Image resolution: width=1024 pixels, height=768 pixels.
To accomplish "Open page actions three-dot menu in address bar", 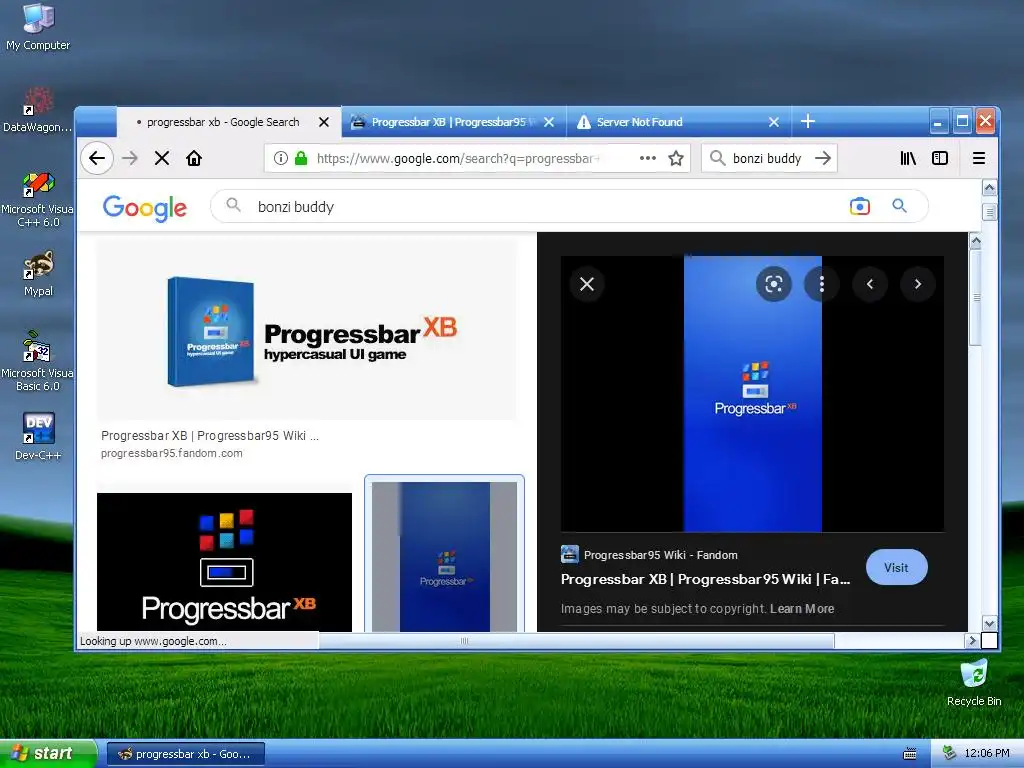I will (648, 158).
